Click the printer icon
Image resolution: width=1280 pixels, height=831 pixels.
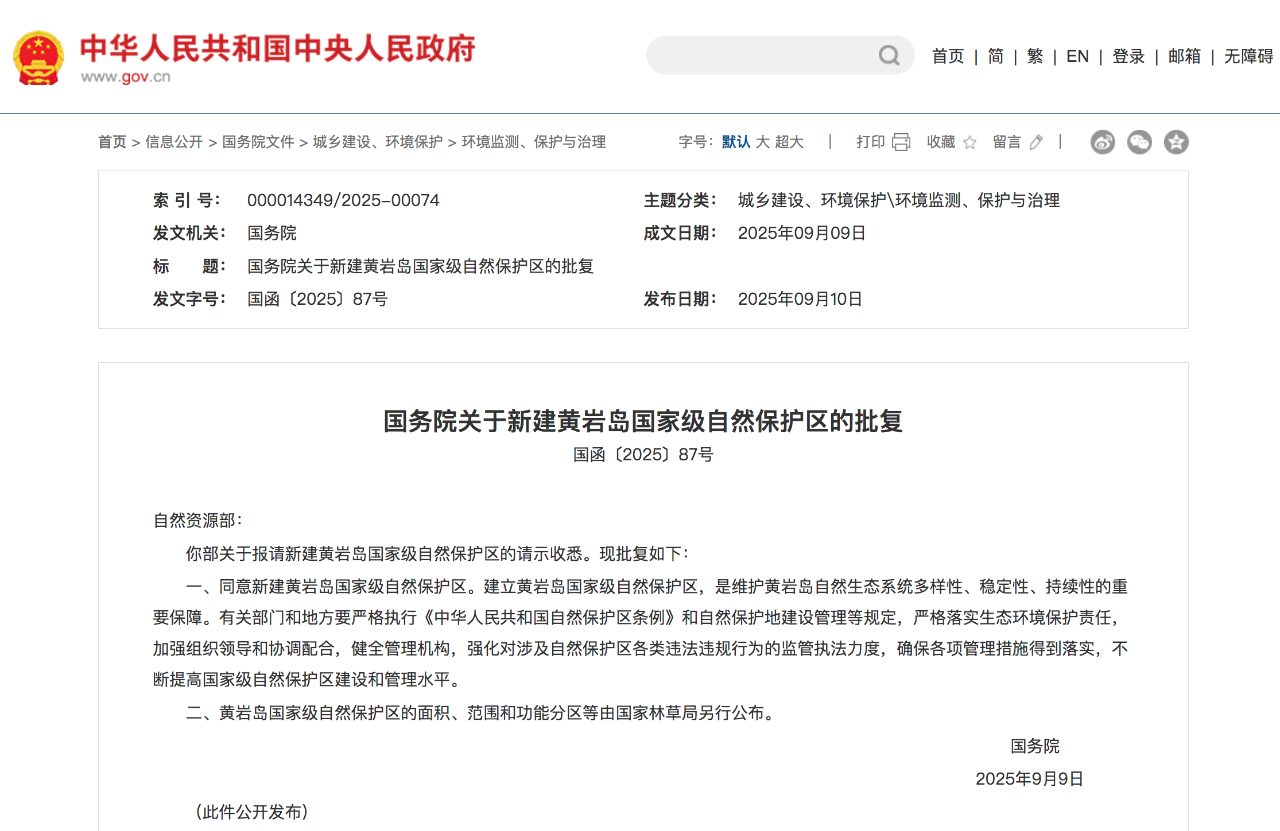901,142
